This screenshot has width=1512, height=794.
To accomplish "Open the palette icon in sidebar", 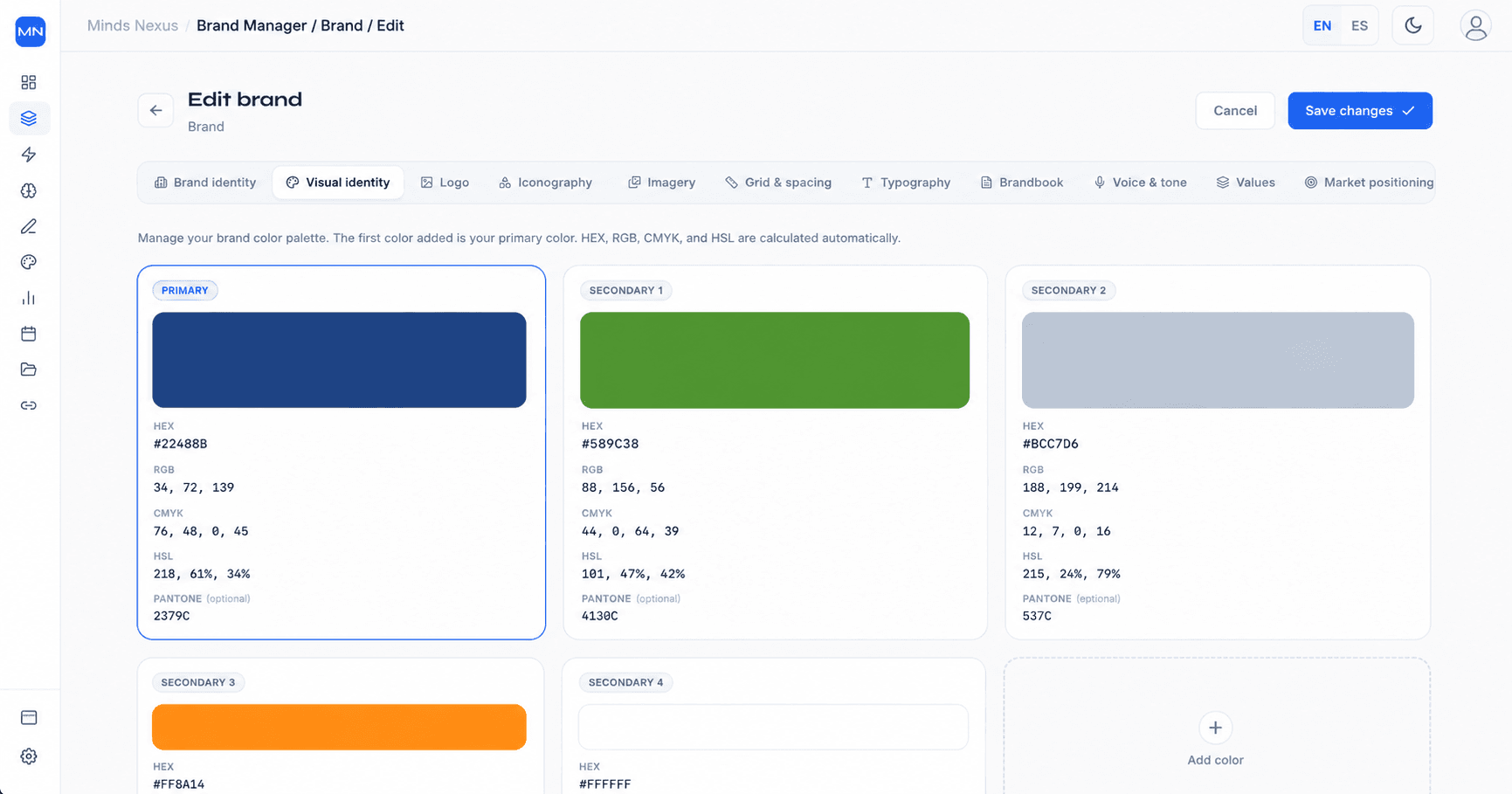I will [29, 262].
